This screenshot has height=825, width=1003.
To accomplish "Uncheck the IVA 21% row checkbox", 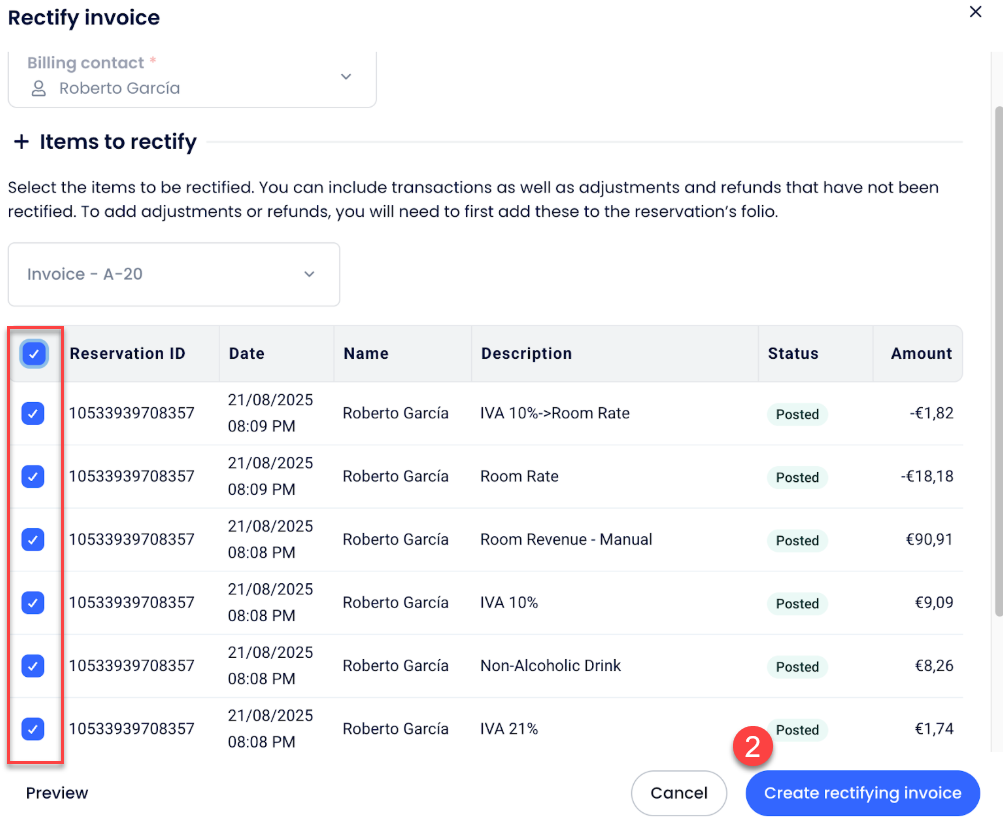I will pyautogui.click(x=33, y=729).
